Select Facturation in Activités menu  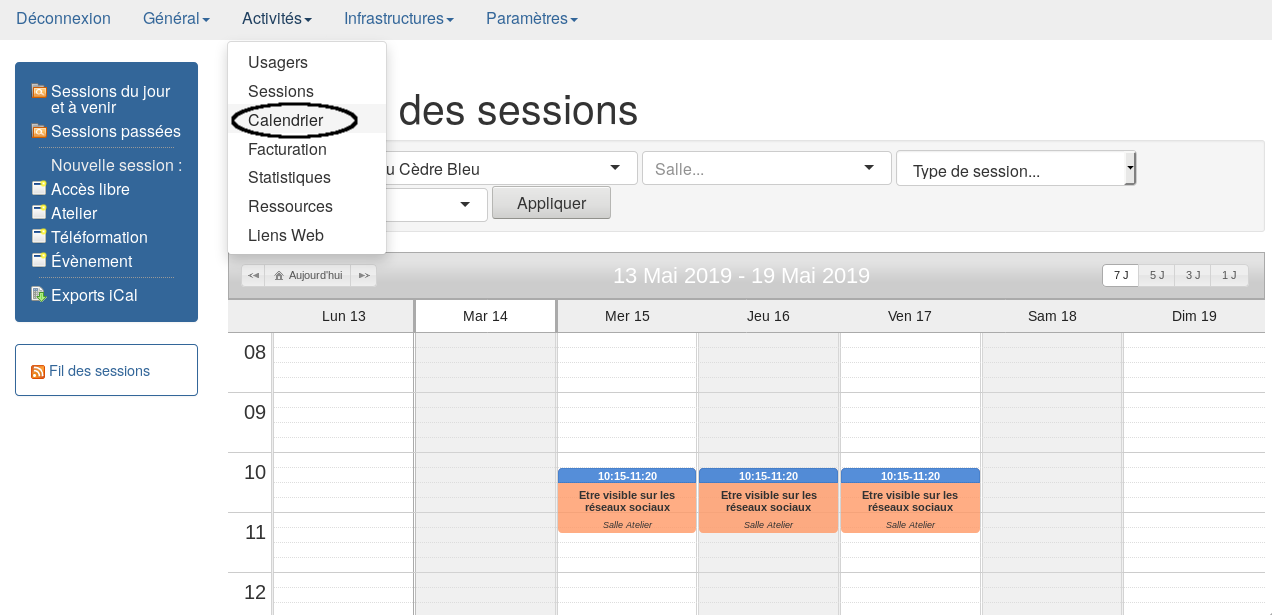pos(287,149)
